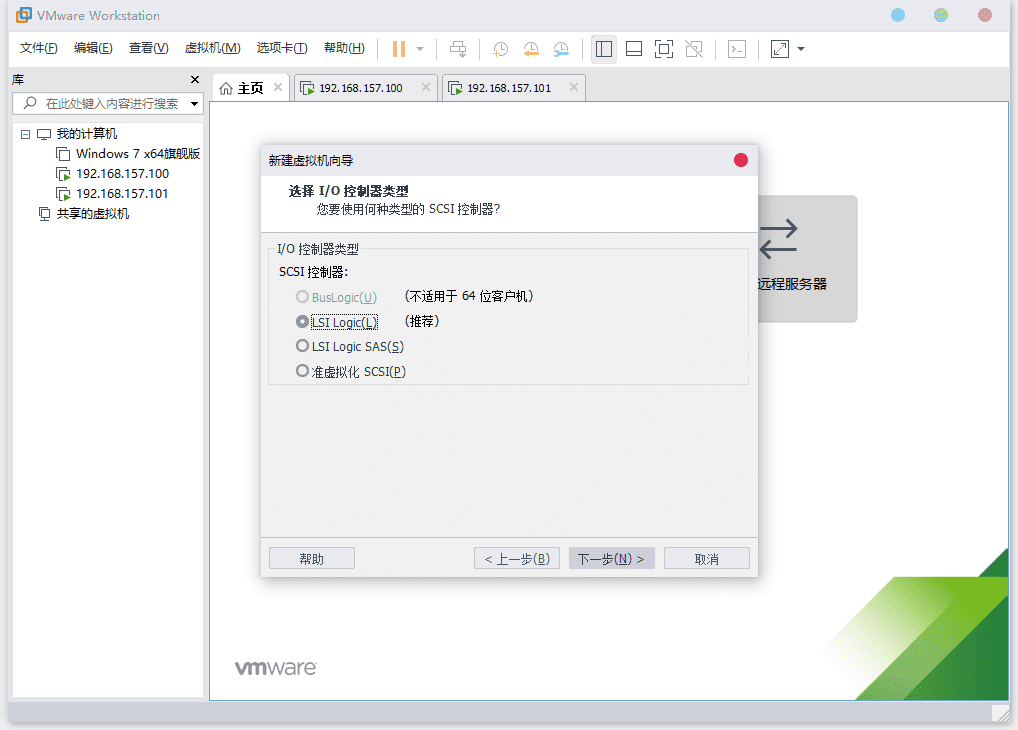Open the snapshot manager wrench icon
The height and width of the screenshot is (730, 1018).
(561, 49)
